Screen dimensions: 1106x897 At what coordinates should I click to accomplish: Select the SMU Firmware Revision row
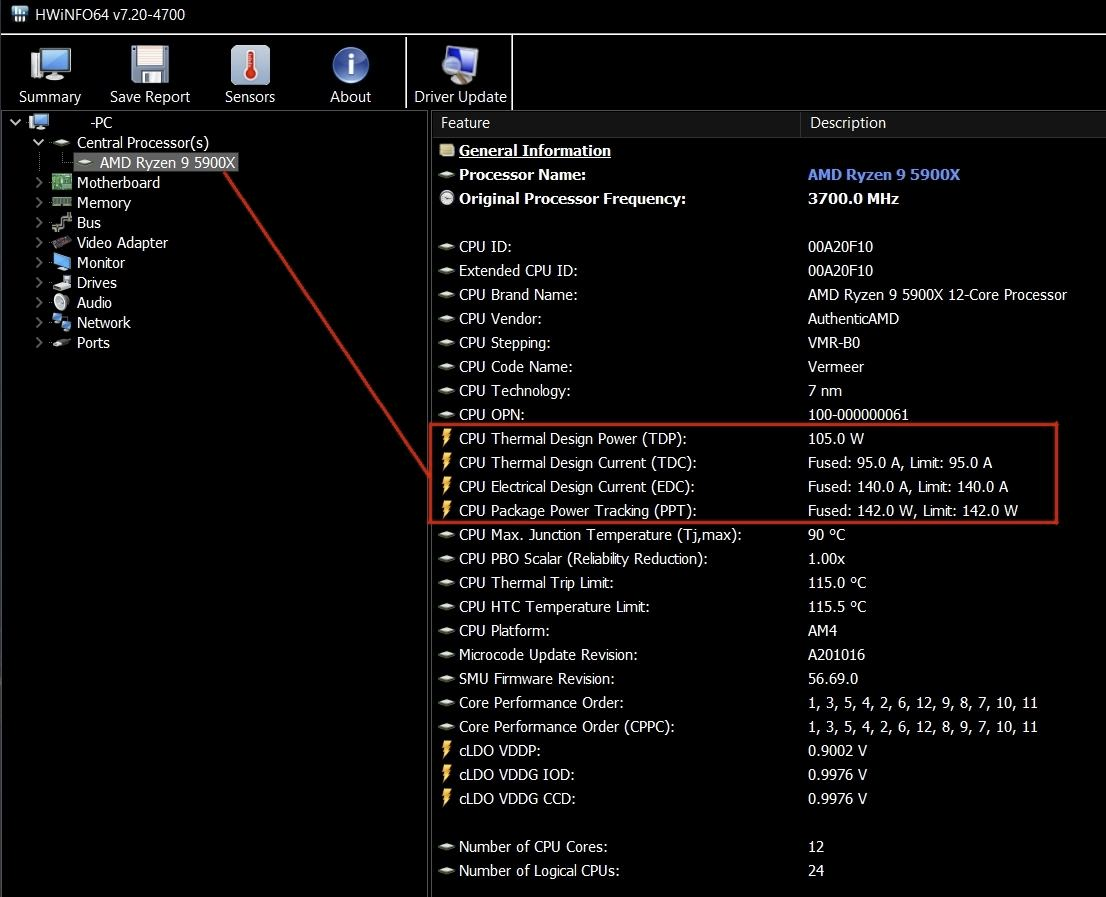coord(769,678)
